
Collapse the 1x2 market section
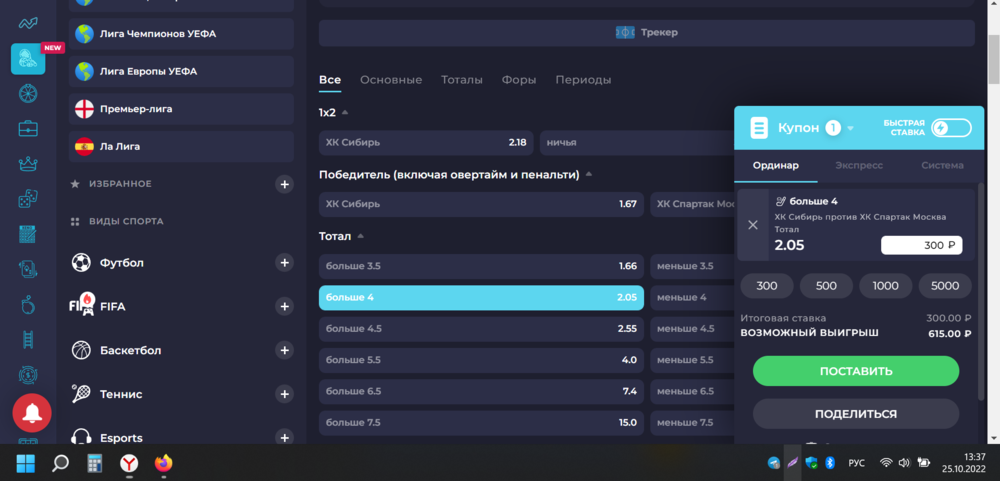(345, 112)
